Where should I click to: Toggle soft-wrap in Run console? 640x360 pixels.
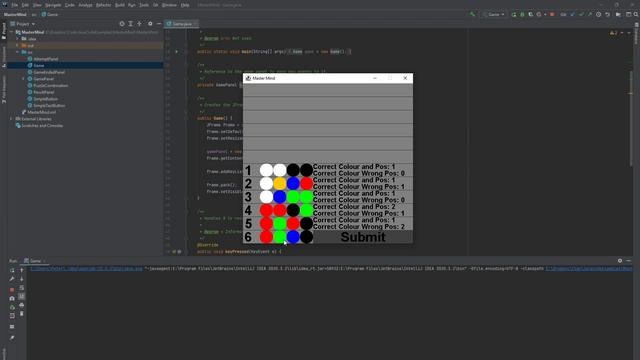pyautogui.click(x=22, y=288)
